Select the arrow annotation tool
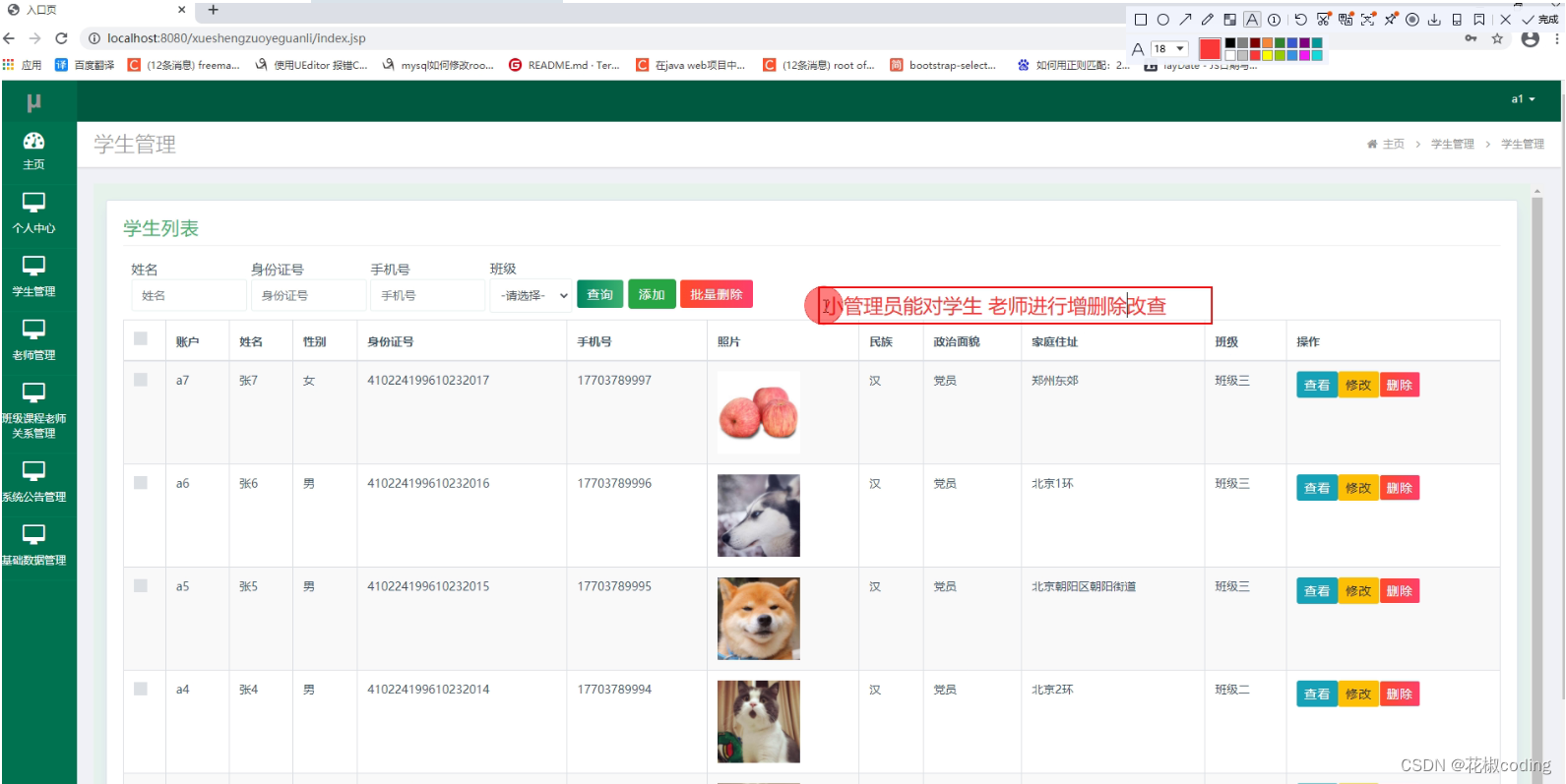The height and width of the screenshot is (784, 1566). coord(1185,20)
